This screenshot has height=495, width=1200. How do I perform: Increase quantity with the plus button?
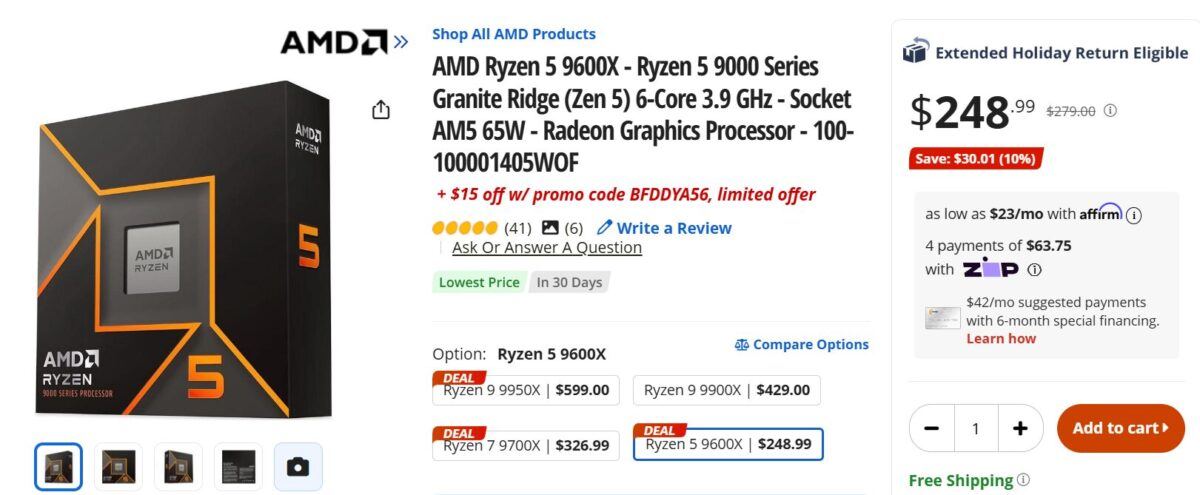point(1020,428)
